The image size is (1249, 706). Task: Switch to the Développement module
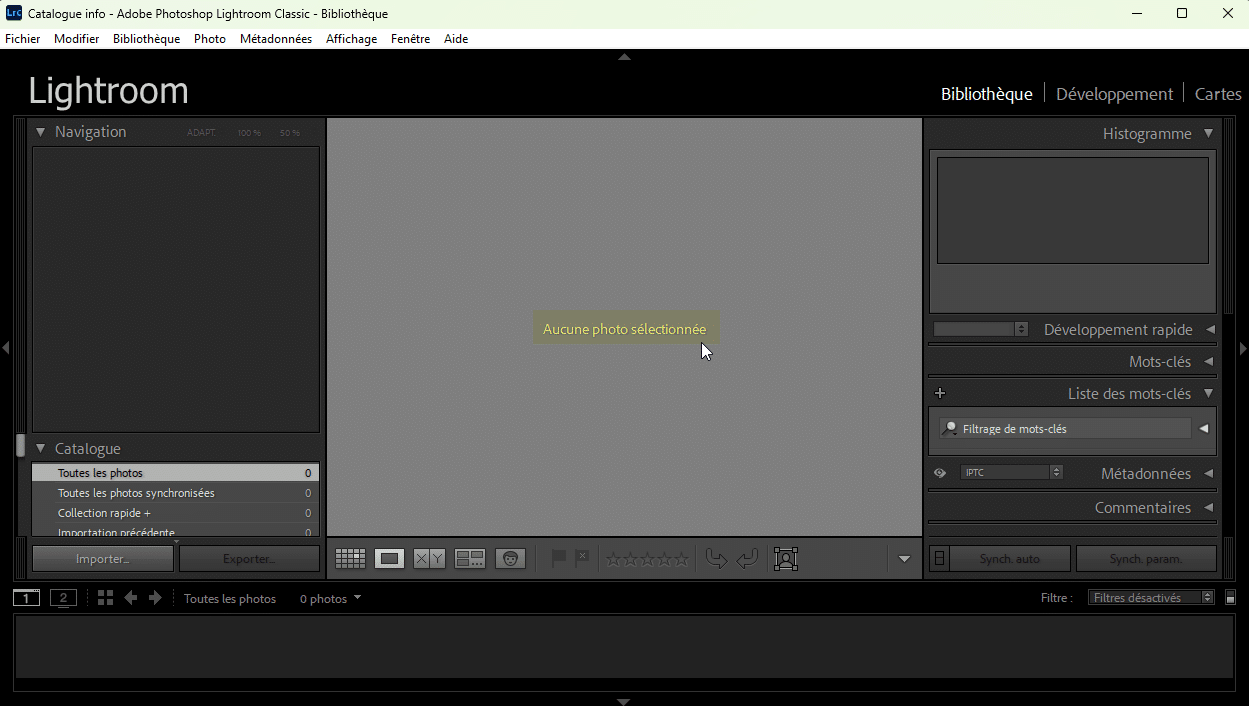[1114, 93]
